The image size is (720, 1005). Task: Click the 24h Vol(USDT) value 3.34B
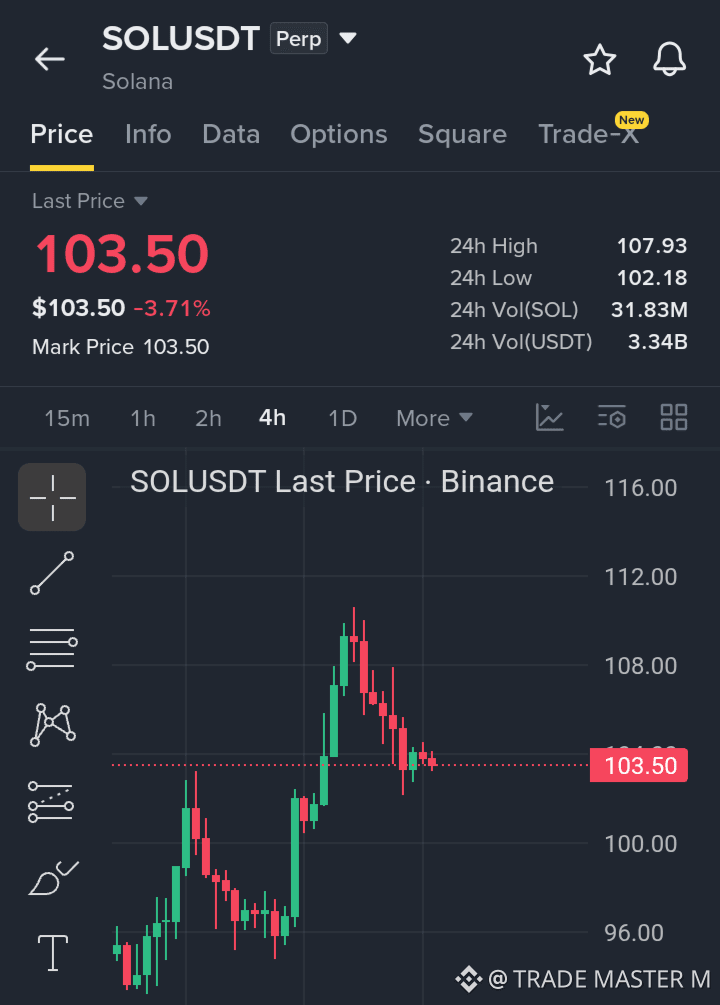coord(658,342)
